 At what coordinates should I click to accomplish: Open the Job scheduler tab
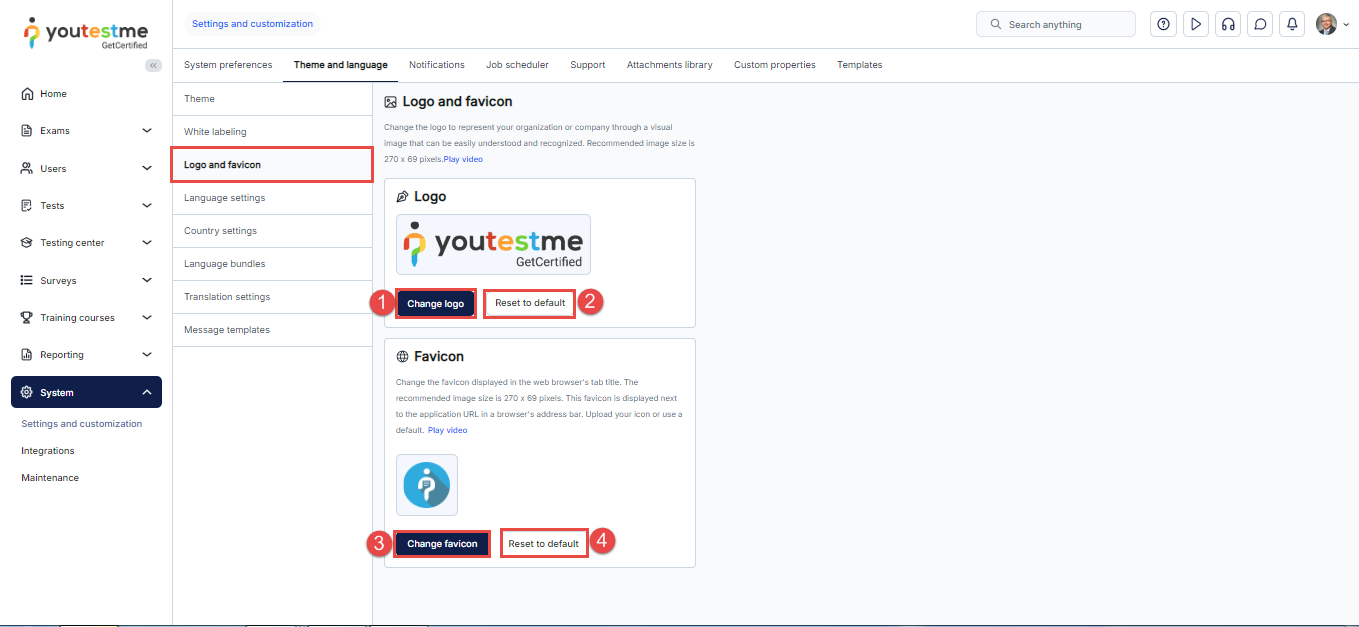point(517,65)
